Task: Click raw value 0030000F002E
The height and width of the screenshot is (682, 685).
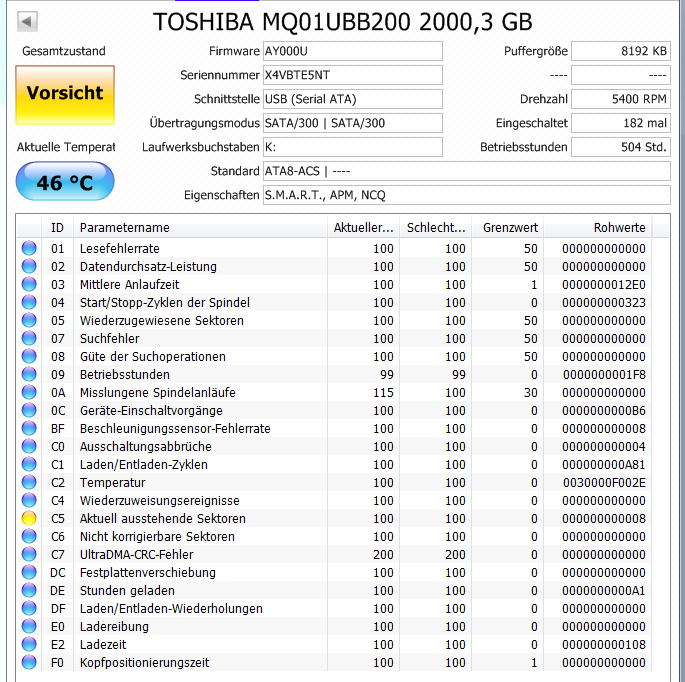Action: tap(604, 482)
